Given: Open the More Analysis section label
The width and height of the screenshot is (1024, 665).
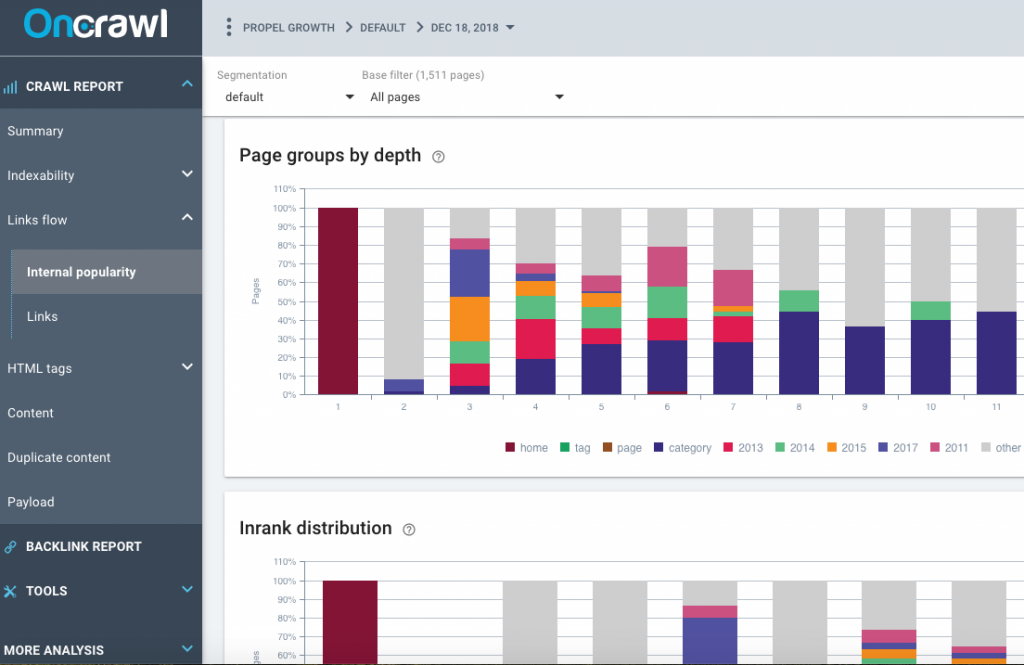Looking at the screenshot, I should (54, 651).
